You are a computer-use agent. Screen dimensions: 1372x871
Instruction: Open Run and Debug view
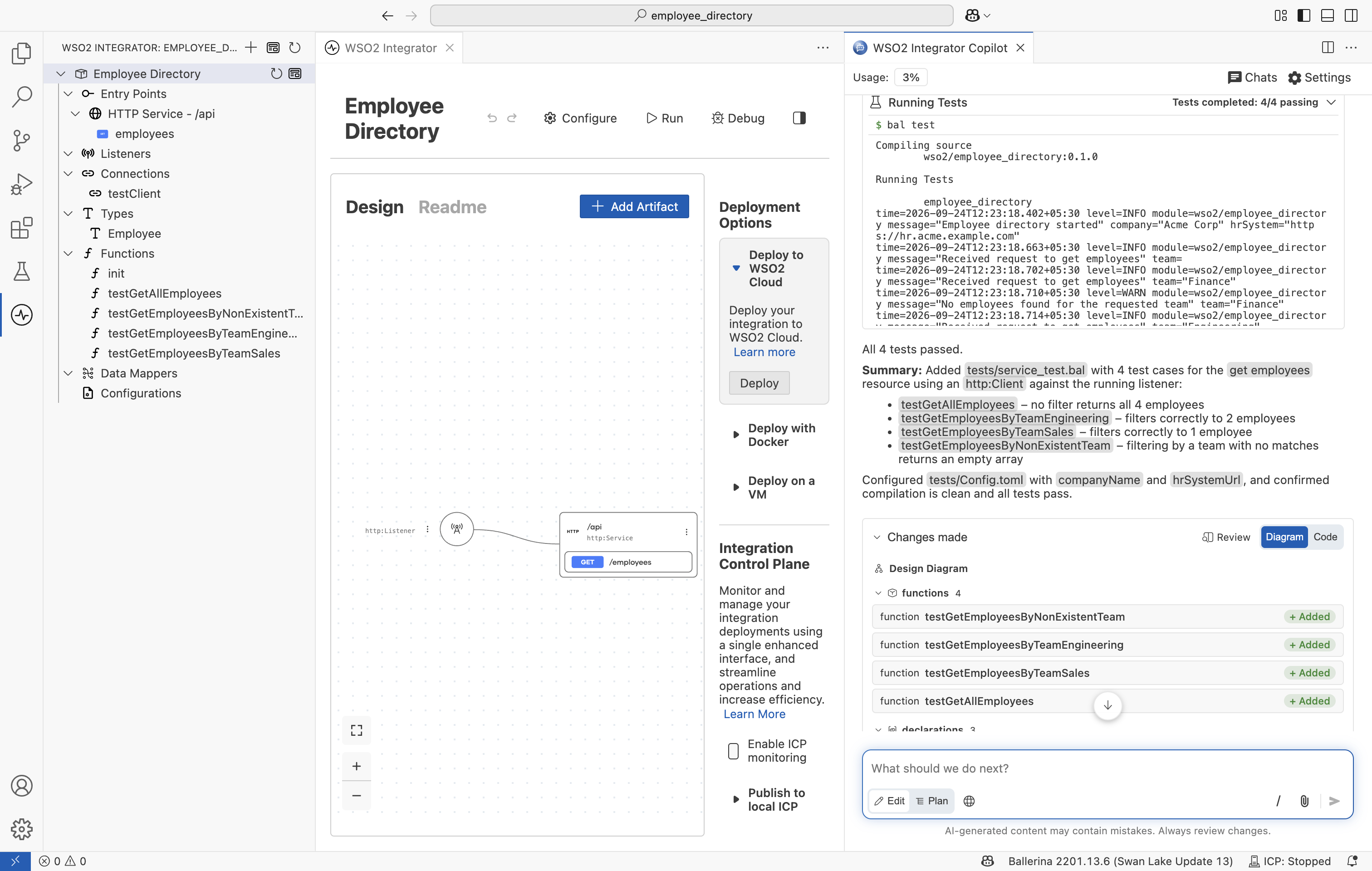point(22,184)
